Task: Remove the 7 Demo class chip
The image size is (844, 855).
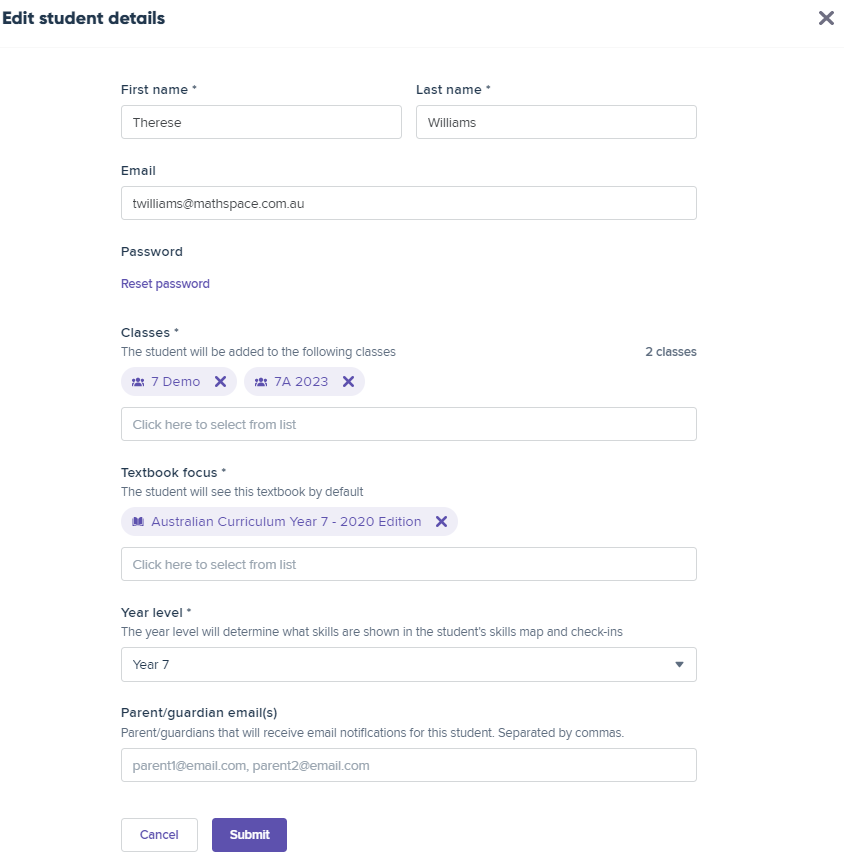Action: click(x=220, y=382)
